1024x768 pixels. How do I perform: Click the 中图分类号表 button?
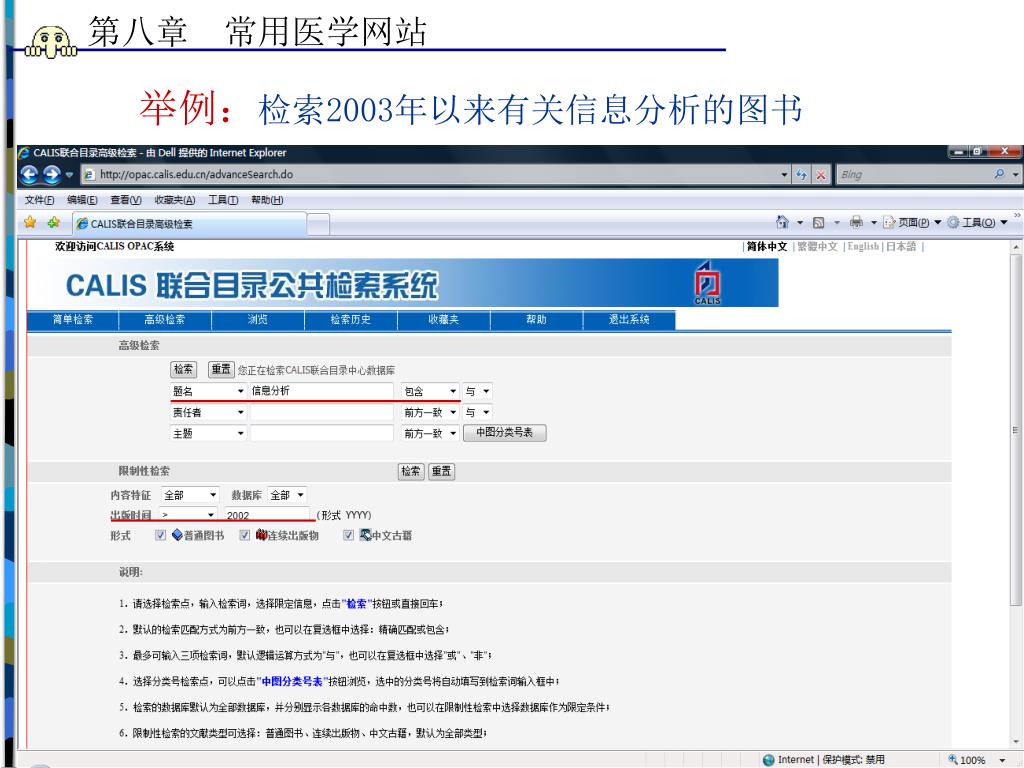tap(504, 432)
